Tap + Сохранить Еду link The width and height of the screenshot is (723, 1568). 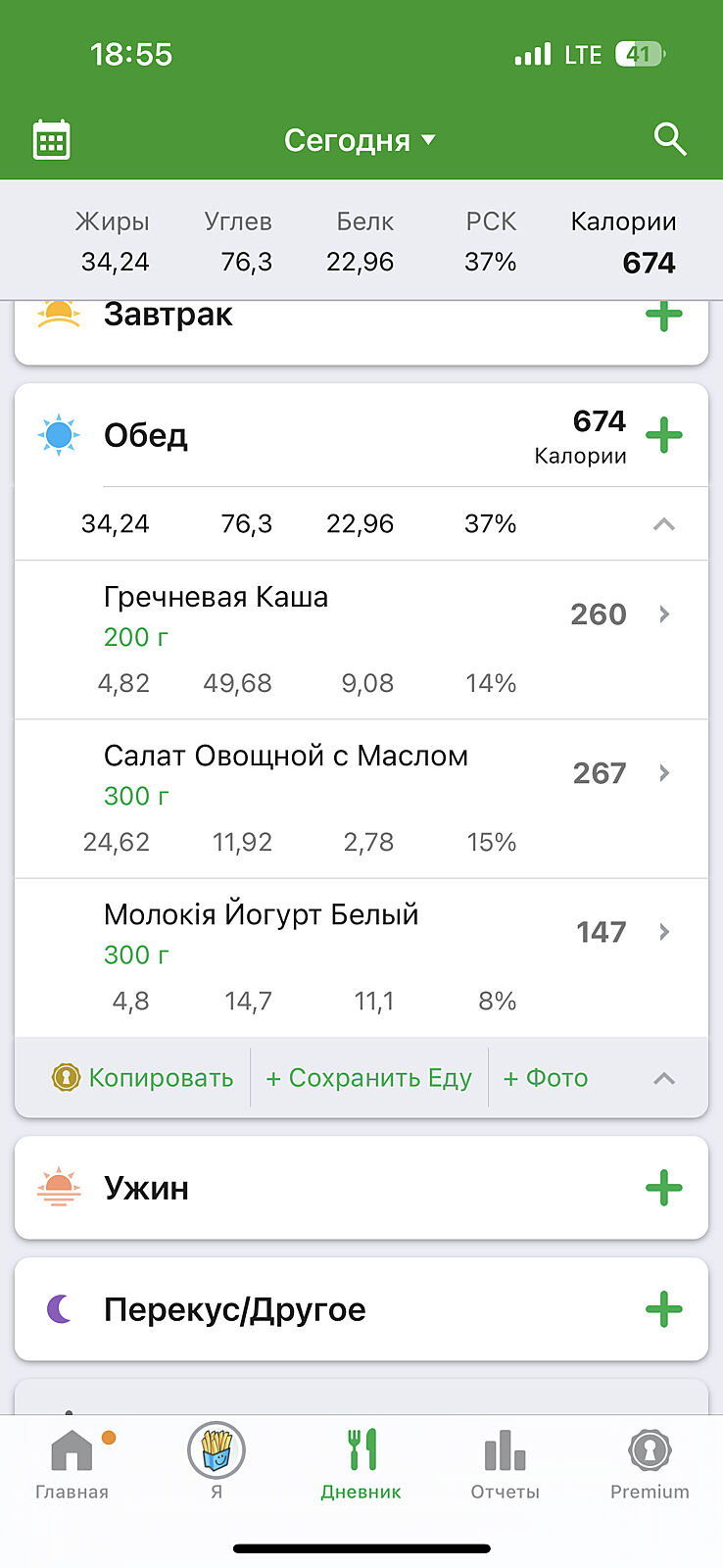coord(368,1078)
